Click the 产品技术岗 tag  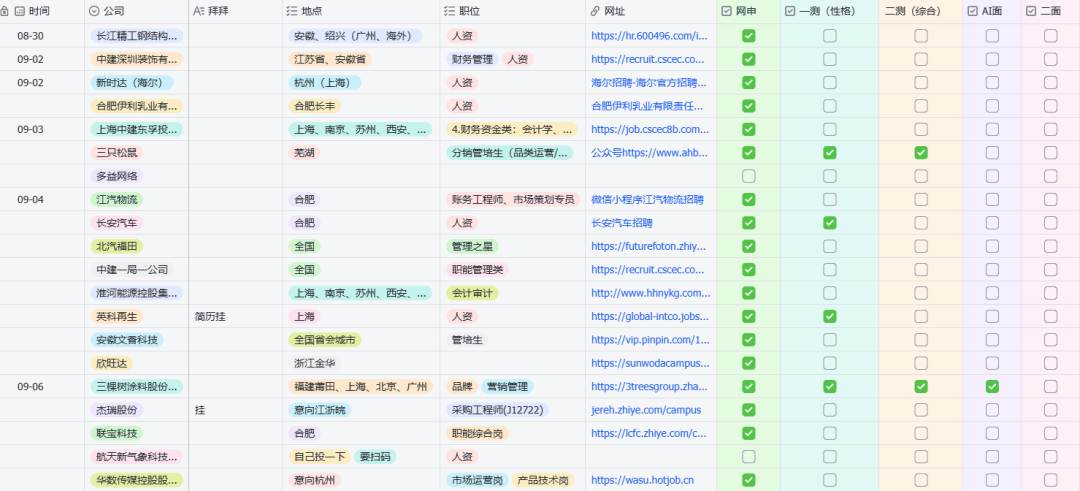tap(543, 481)
